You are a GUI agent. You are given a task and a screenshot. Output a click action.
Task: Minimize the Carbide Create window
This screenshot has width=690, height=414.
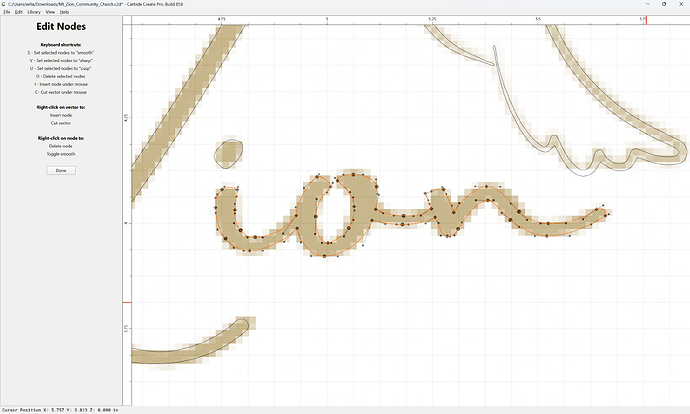(648, 4)
